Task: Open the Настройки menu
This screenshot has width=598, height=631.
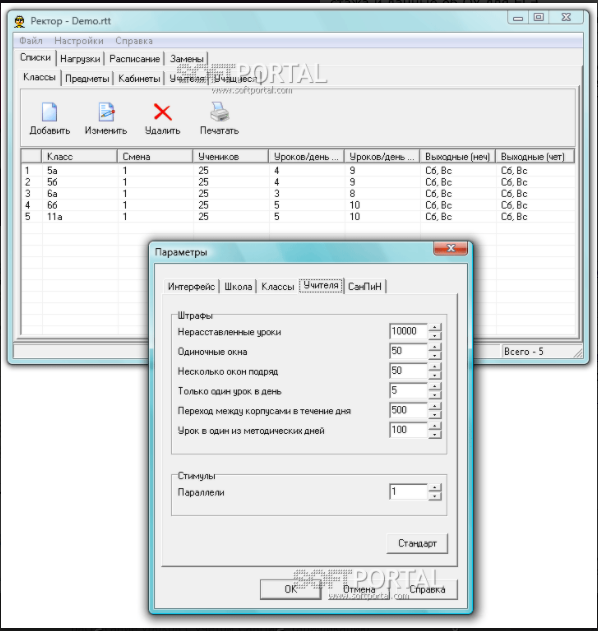Action: click(79, 41)
